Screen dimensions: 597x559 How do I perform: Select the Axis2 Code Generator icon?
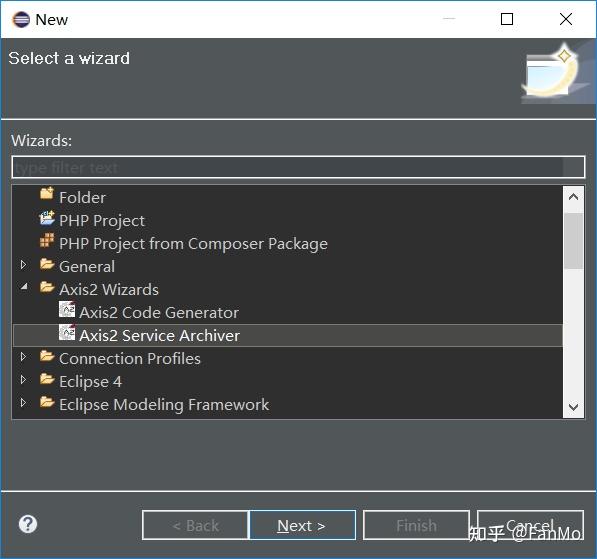tap(67, 310)
